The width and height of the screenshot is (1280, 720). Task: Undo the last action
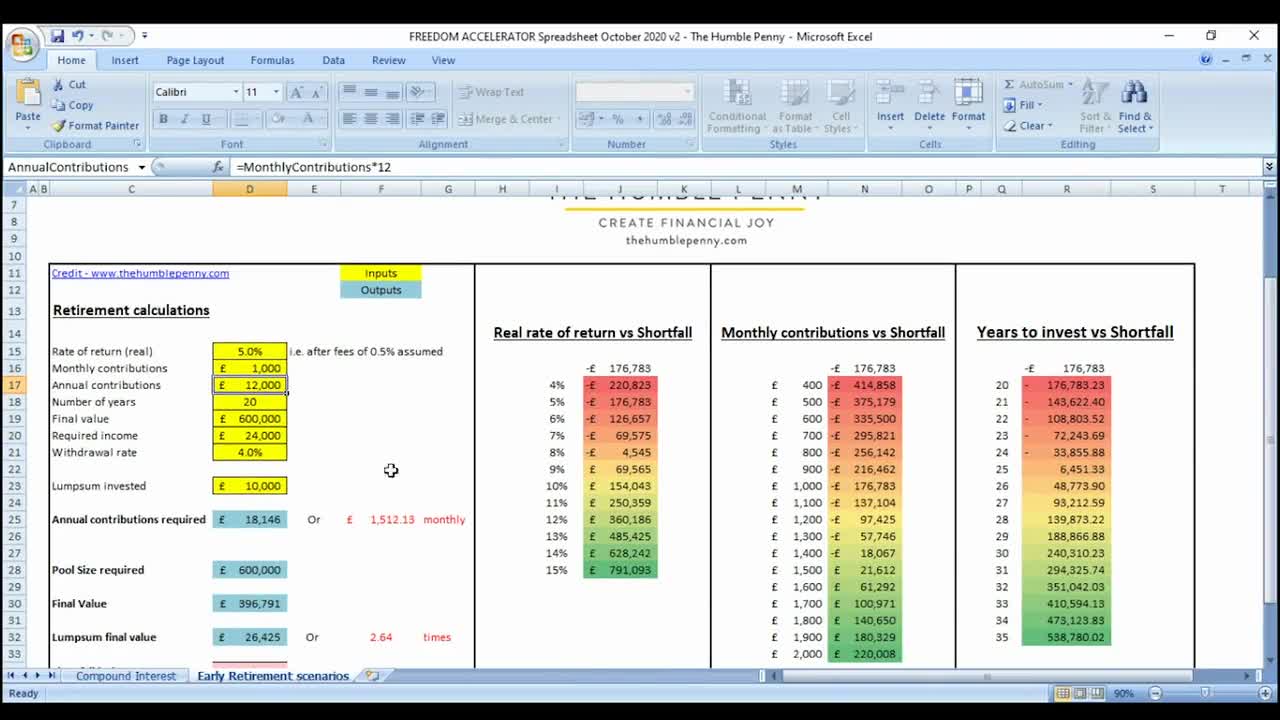(79, 36)
